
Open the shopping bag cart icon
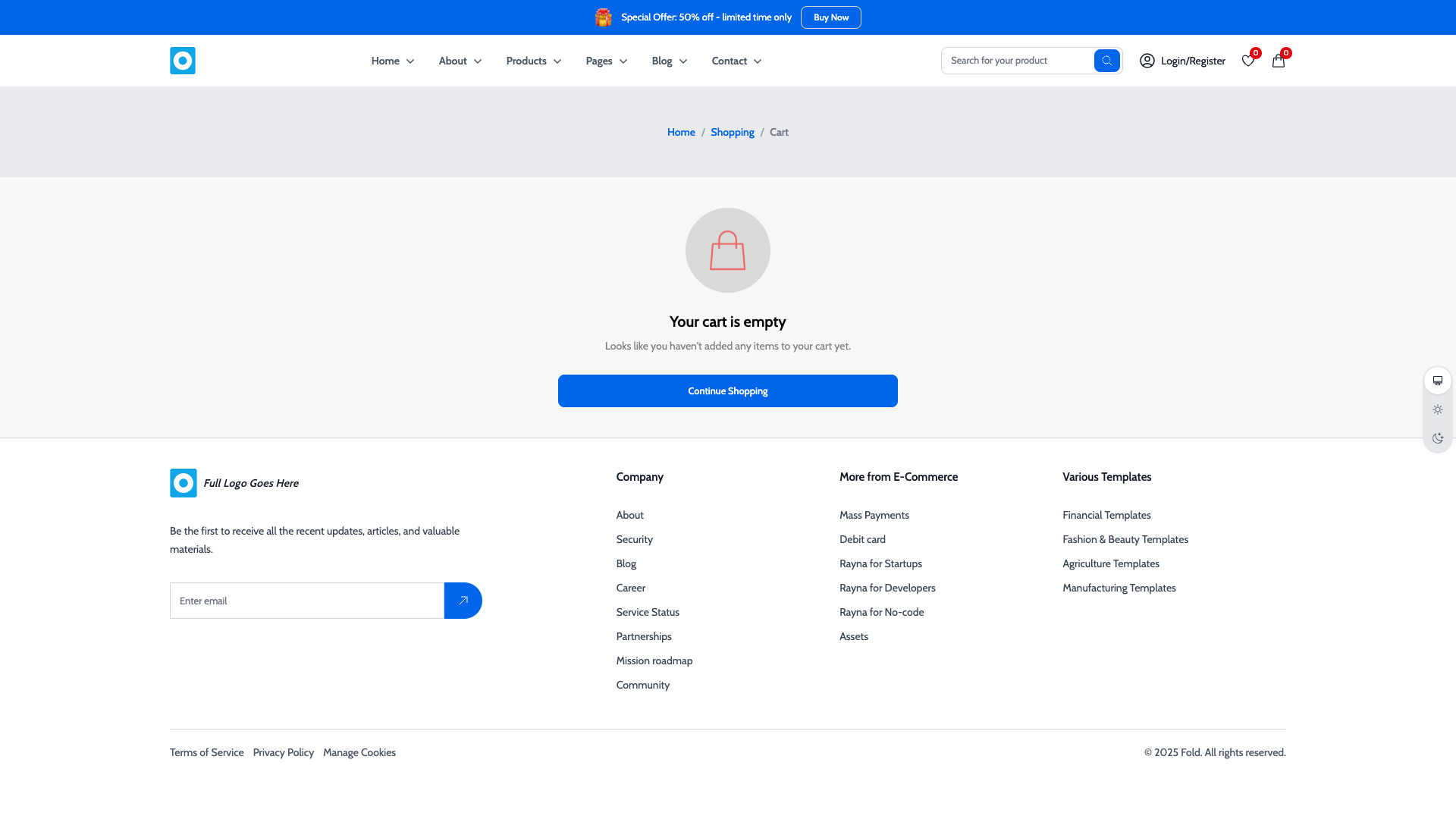(x=1279, y=61)
